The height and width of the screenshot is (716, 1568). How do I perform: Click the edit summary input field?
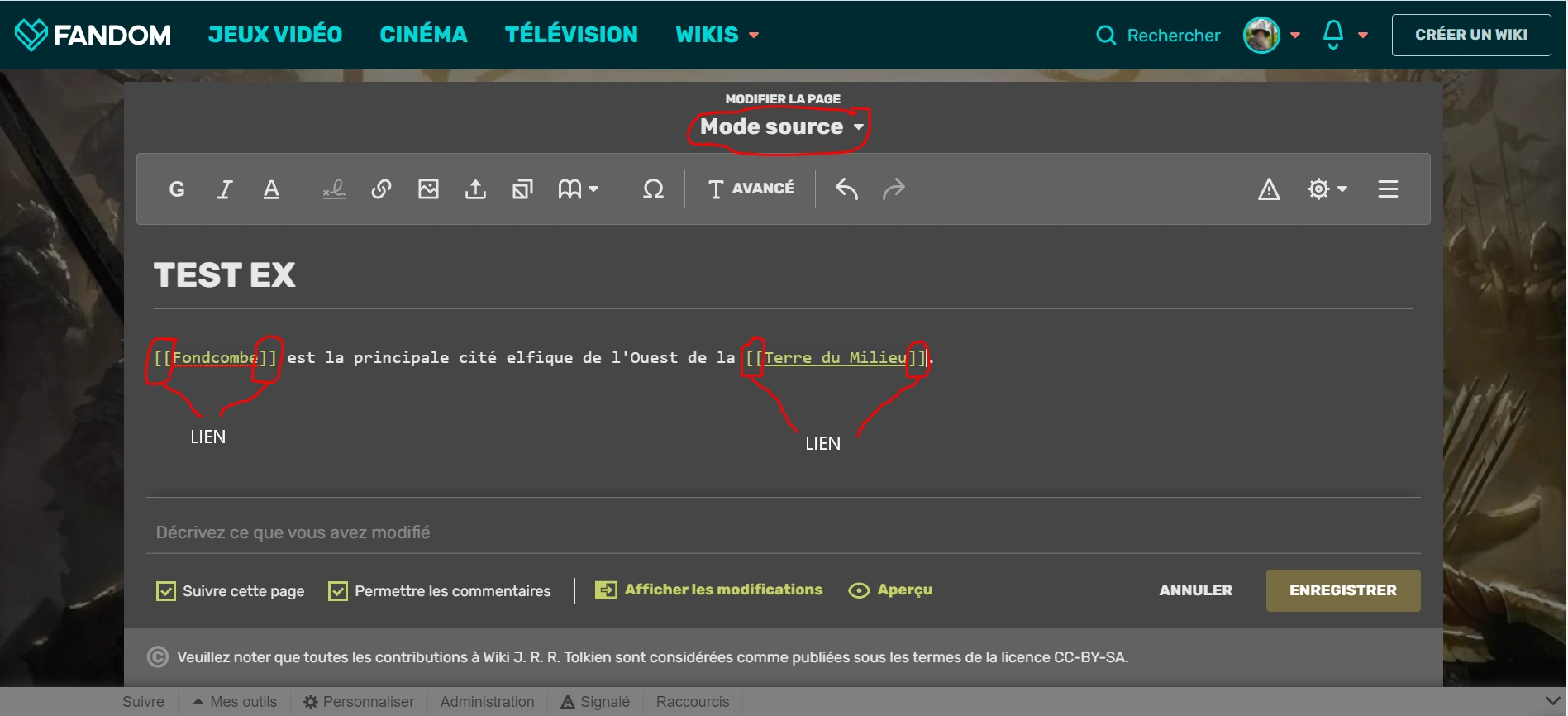(x=784, y=532)
